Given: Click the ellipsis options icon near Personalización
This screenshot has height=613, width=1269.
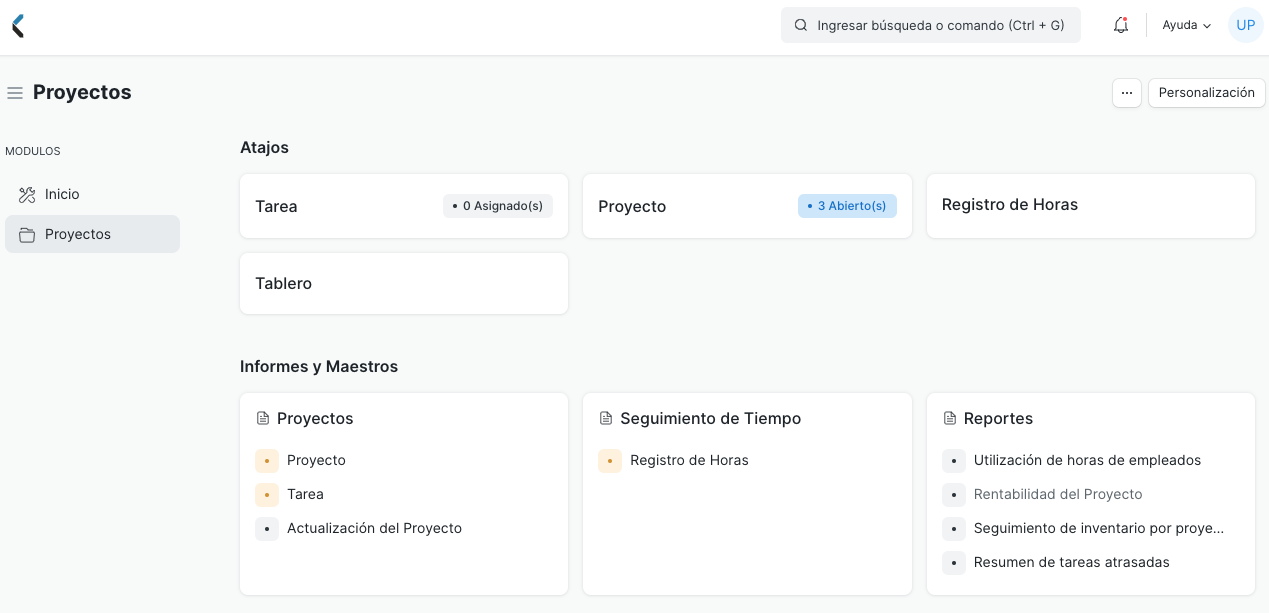Looking at the screenshot, I should (x=1127, y=93).
